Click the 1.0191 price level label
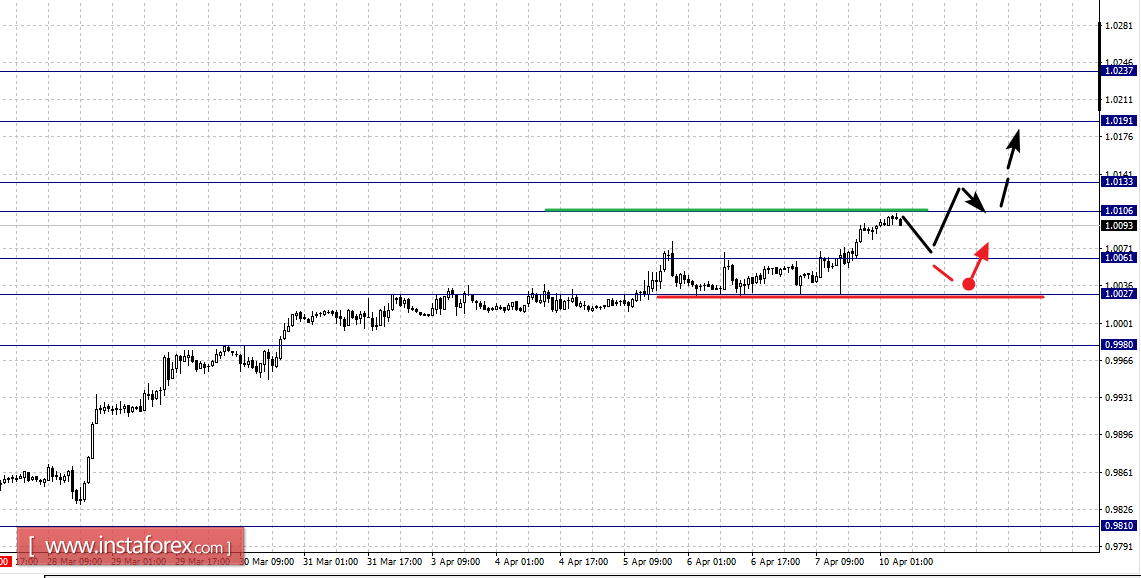This screenshot has height=578, width=1141. 1118,121
